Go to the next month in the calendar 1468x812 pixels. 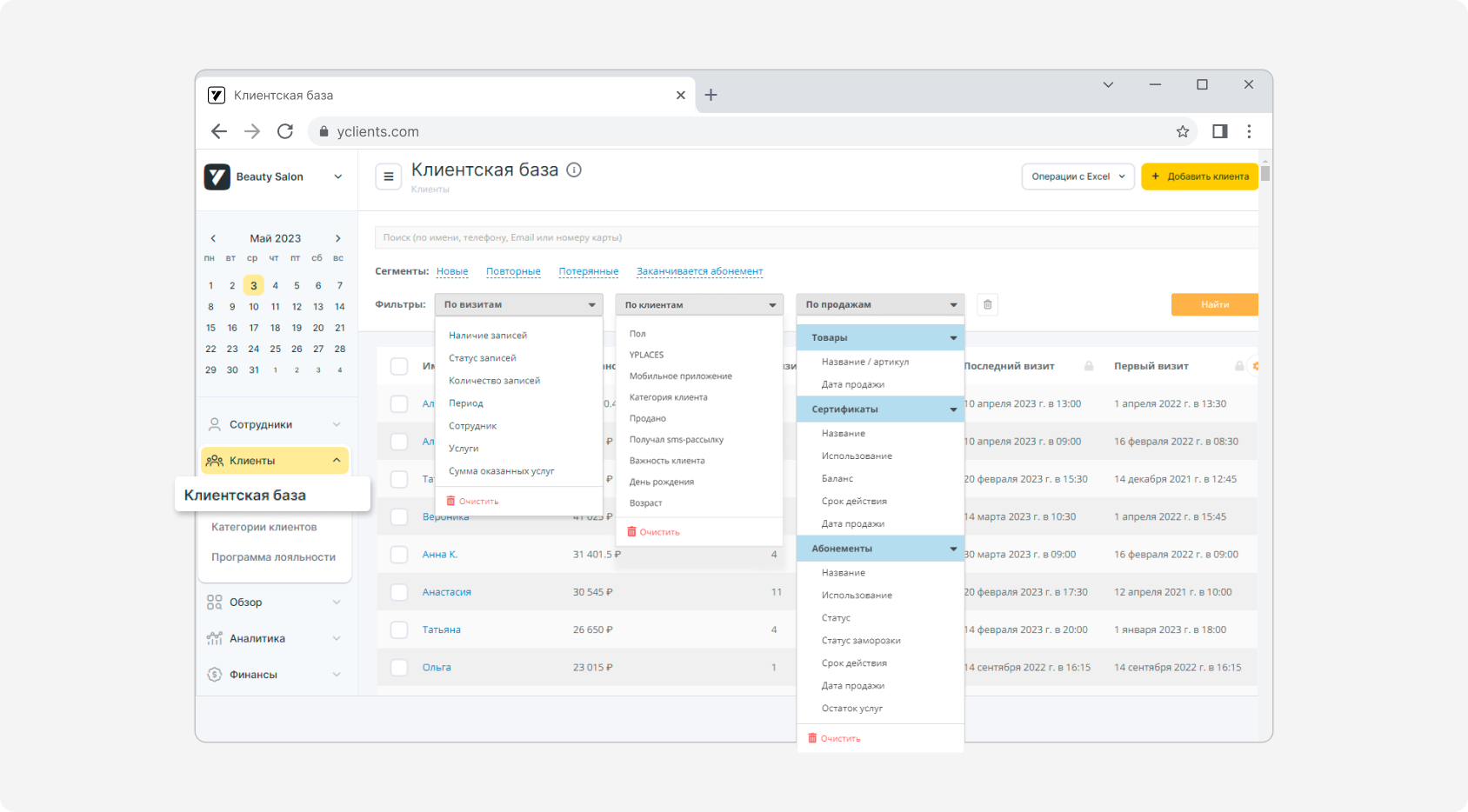(x=338, y=238)
